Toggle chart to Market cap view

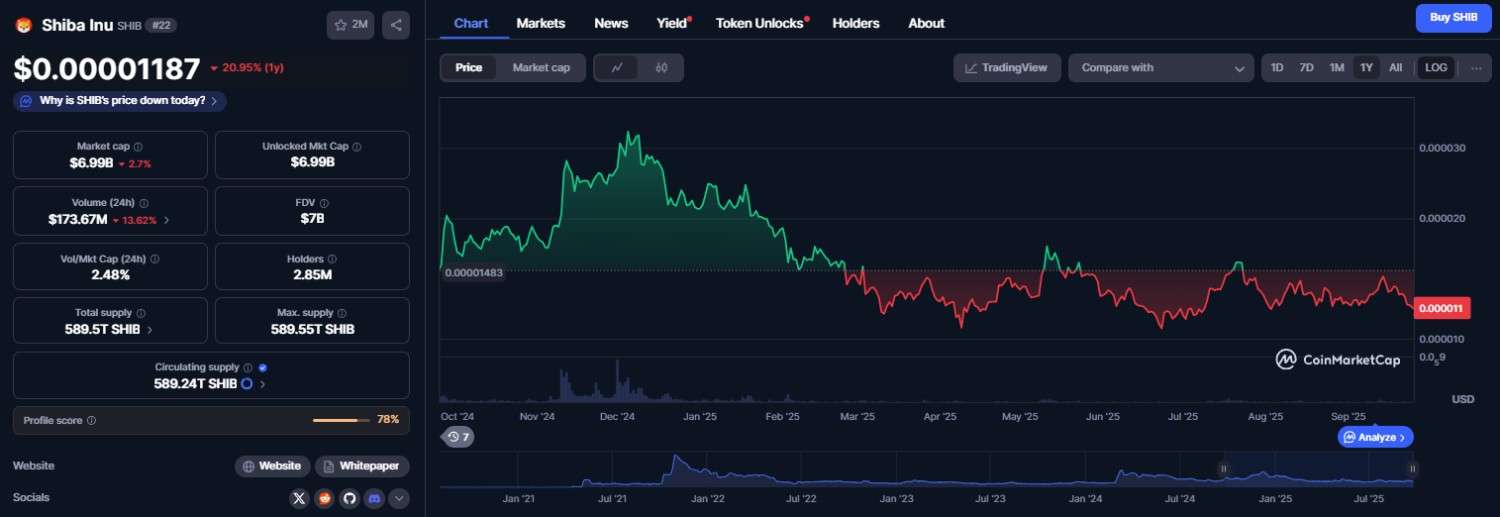tap(541, 67)
